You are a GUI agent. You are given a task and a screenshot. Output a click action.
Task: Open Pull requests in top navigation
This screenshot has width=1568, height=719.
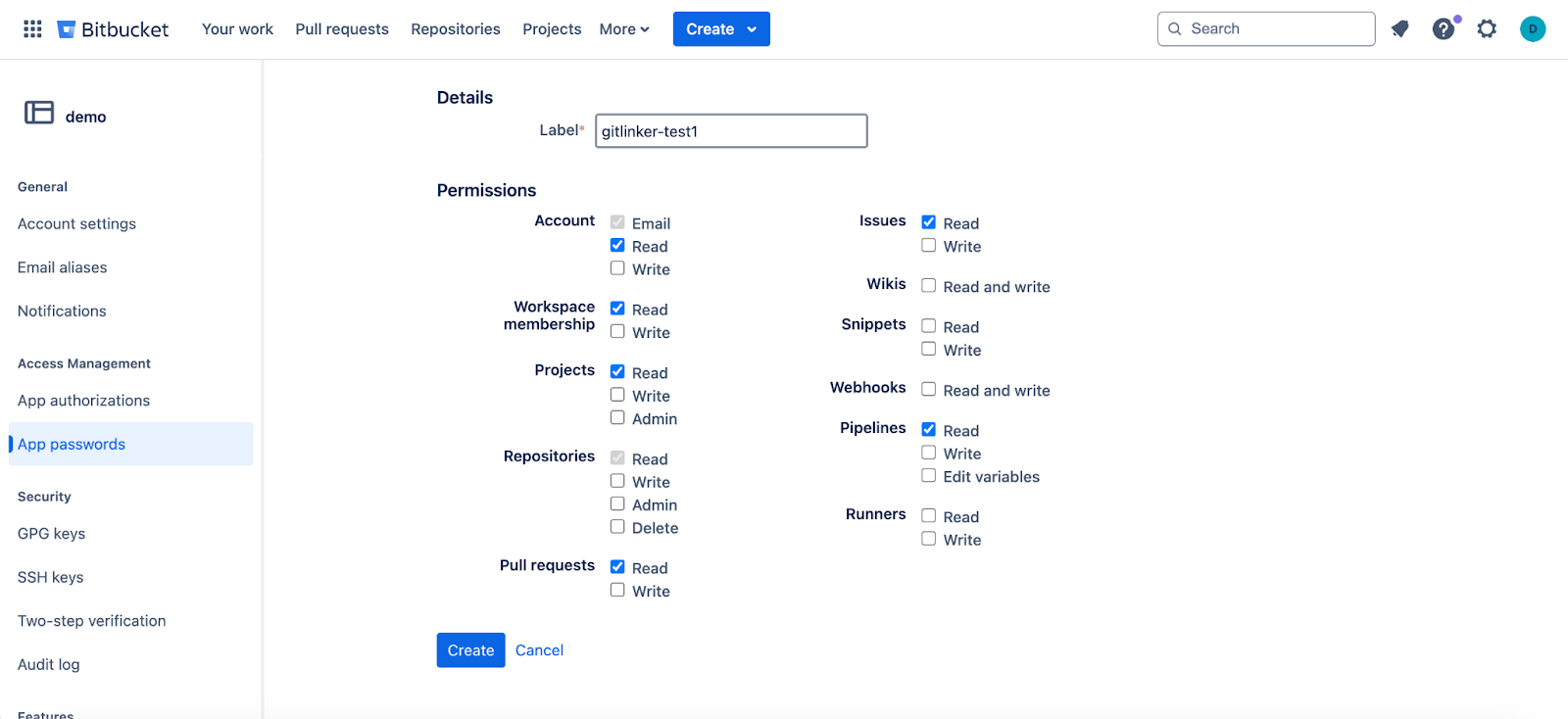coord(342,29)
